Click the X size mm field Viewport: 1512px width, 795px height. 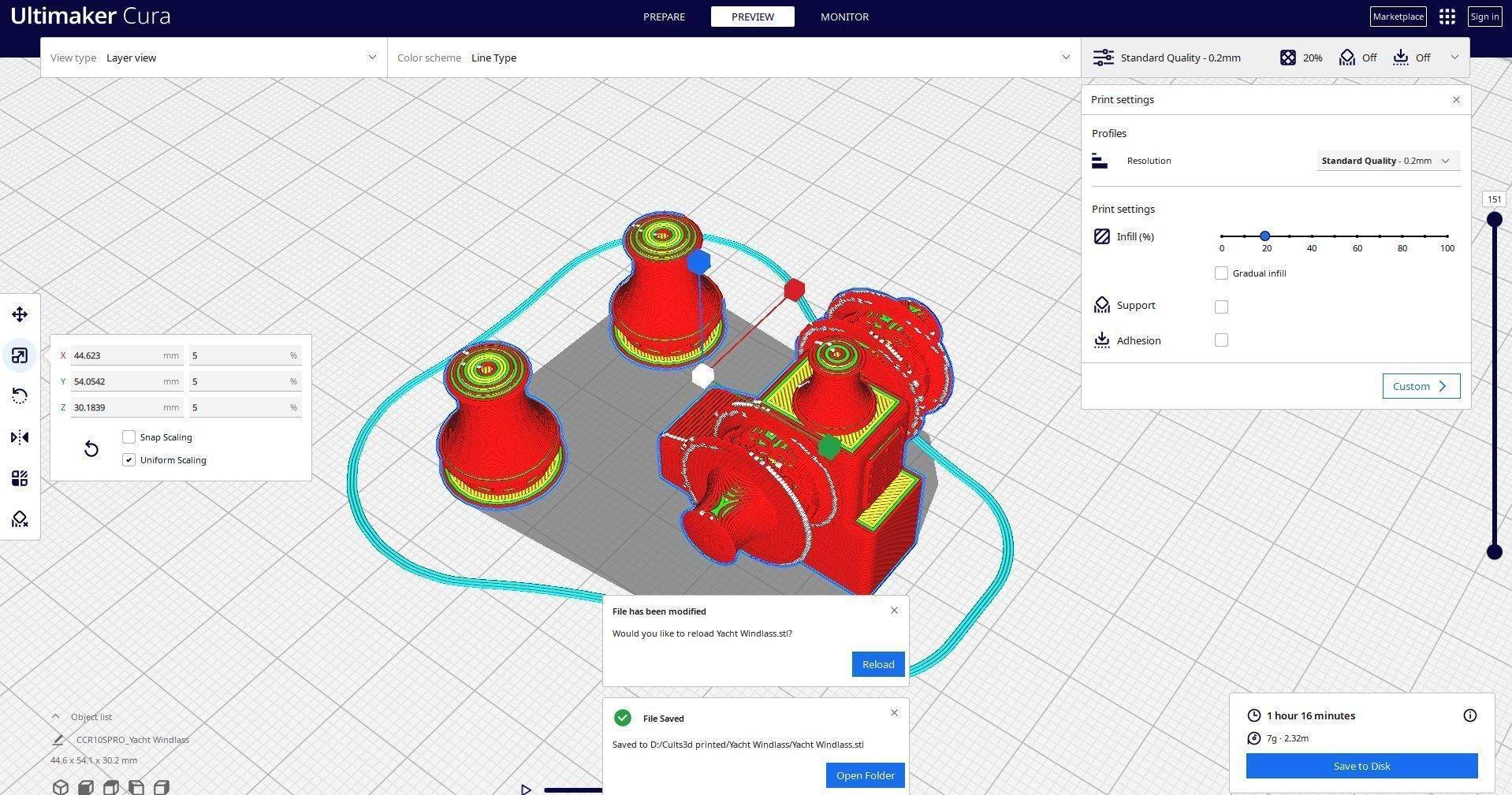(x=126, y=355)
